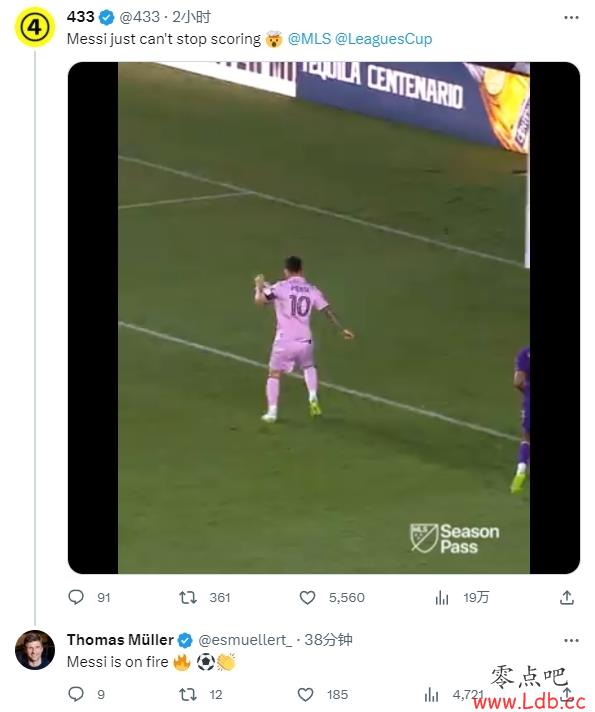
Task: Retweet Thomas Müller's reply
Action: [x=188, y=694]
